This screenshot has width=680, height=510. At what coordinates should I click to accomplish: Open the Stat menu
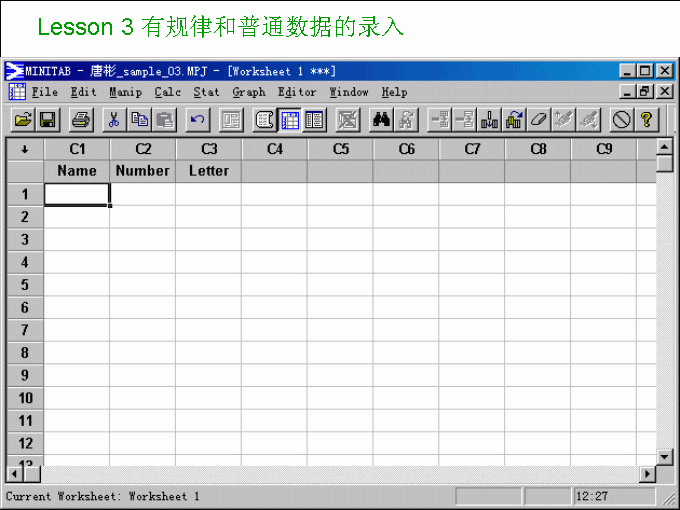(x=206, y=92)
